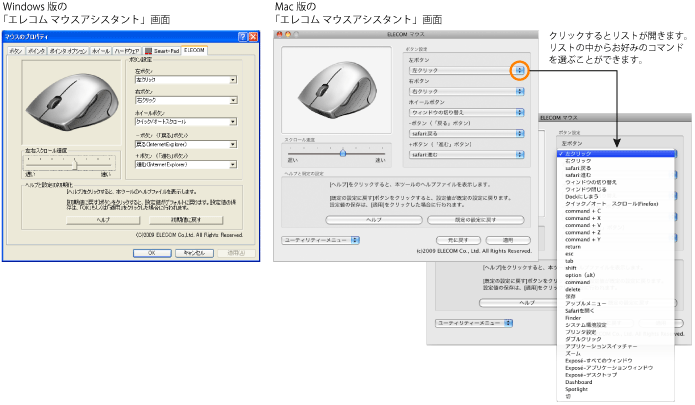
Task: Open the ハードウェア tab
Action: [x=127, y=51]
